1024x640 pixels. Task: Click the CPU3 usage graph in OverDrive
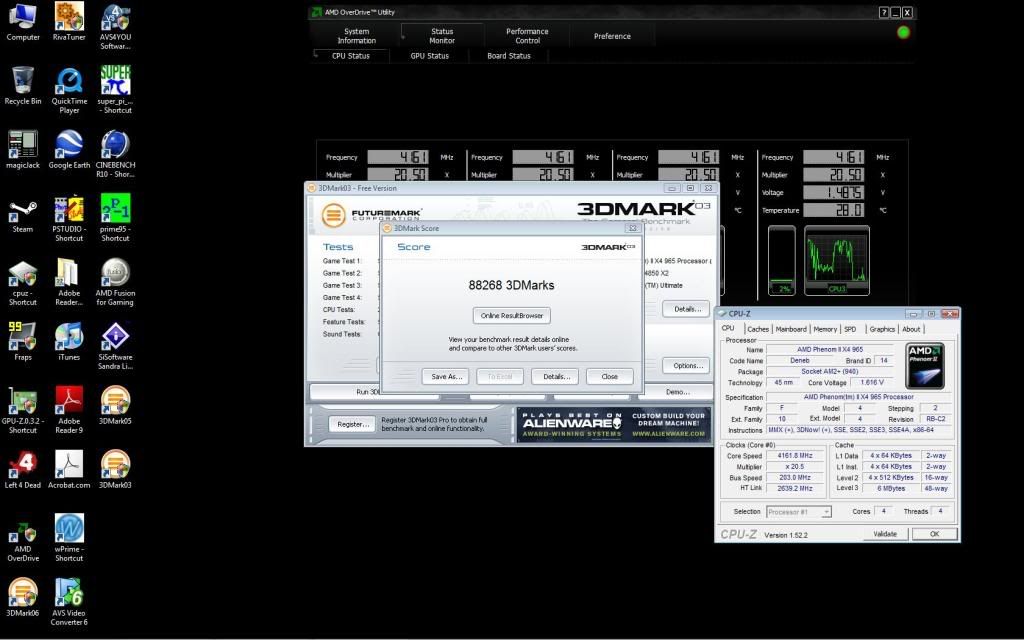(x=837, y=260)
